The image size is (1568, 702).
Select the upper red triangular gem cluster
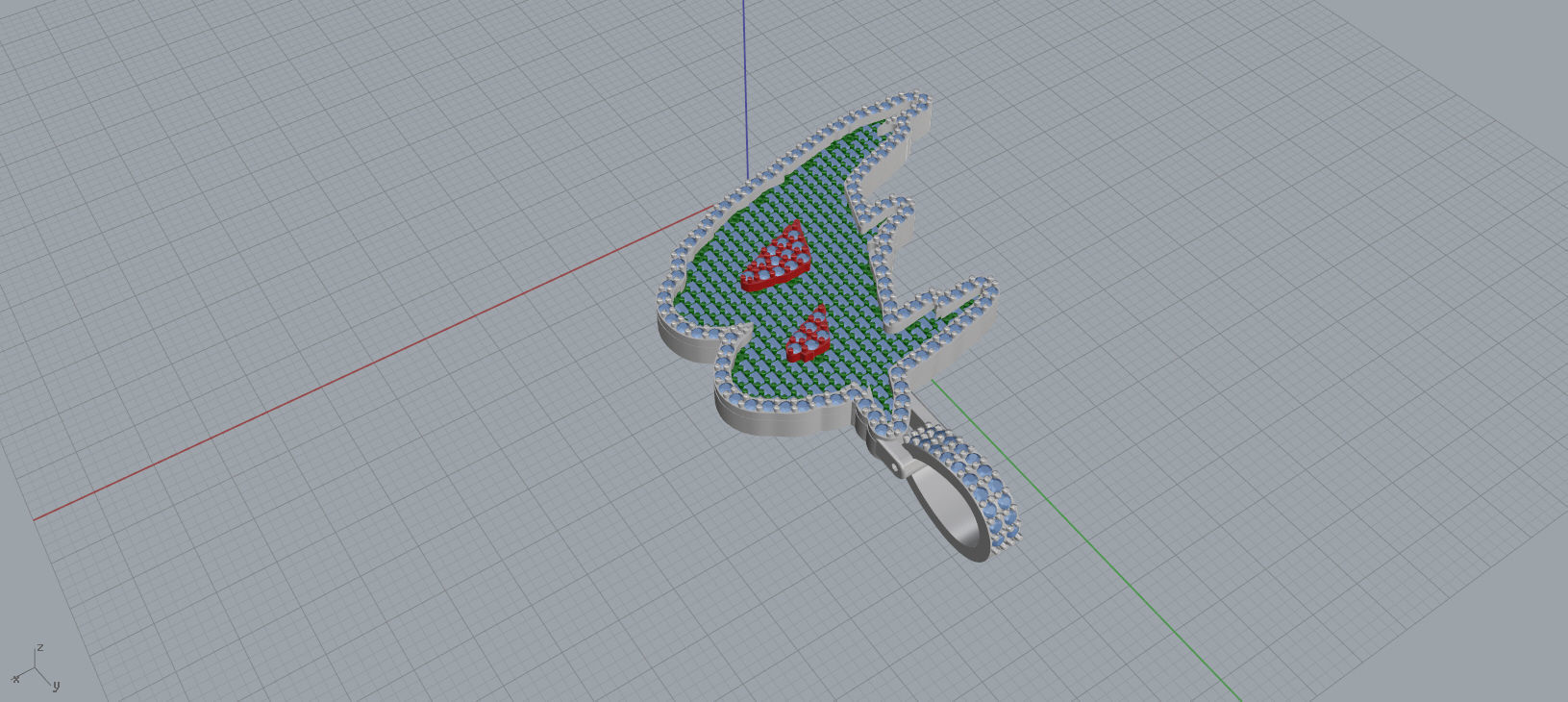coord(776,260)
